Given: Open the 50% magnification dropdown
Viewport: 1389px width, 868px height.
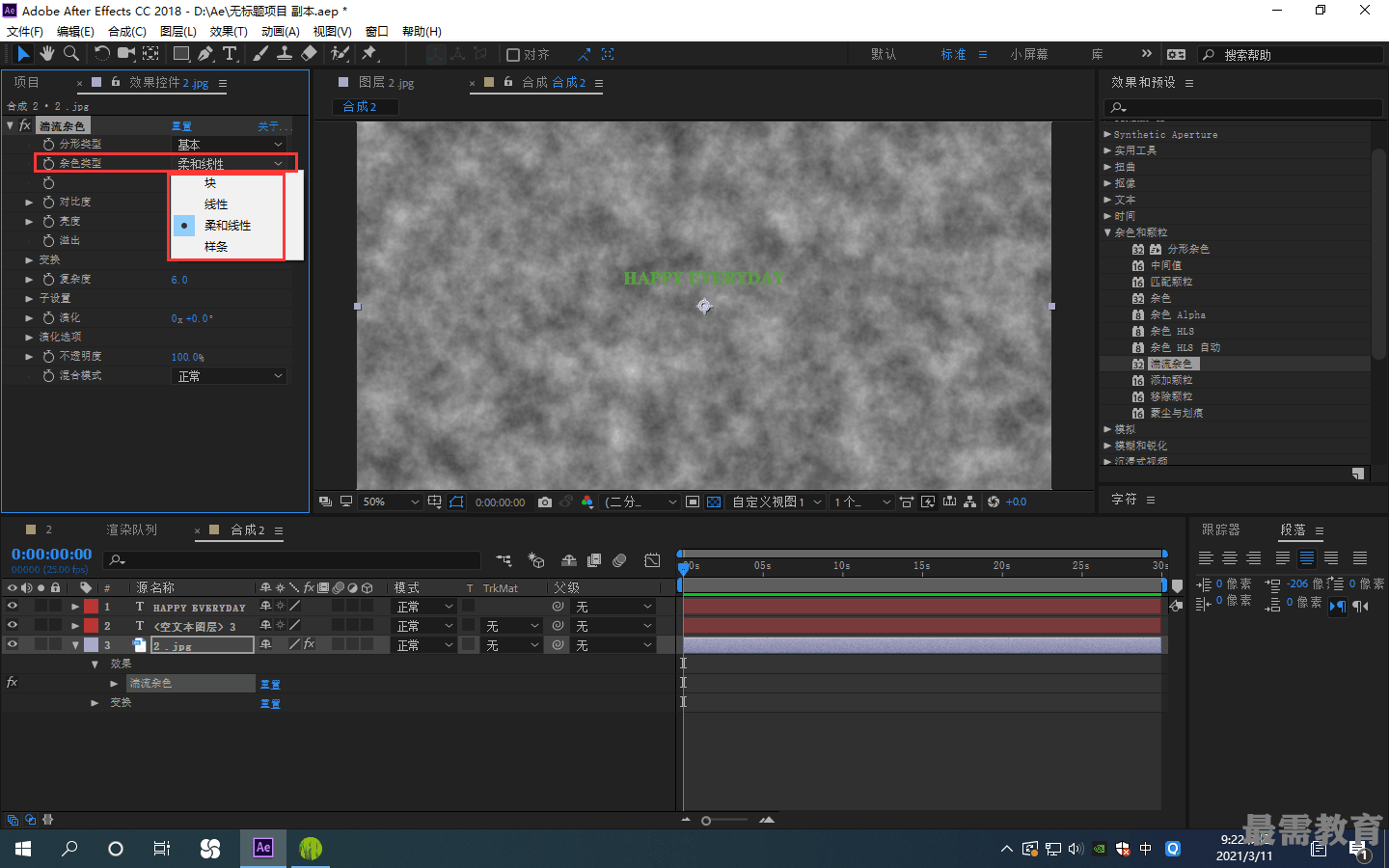Looking at the screenshot, I should pos(391,502).
